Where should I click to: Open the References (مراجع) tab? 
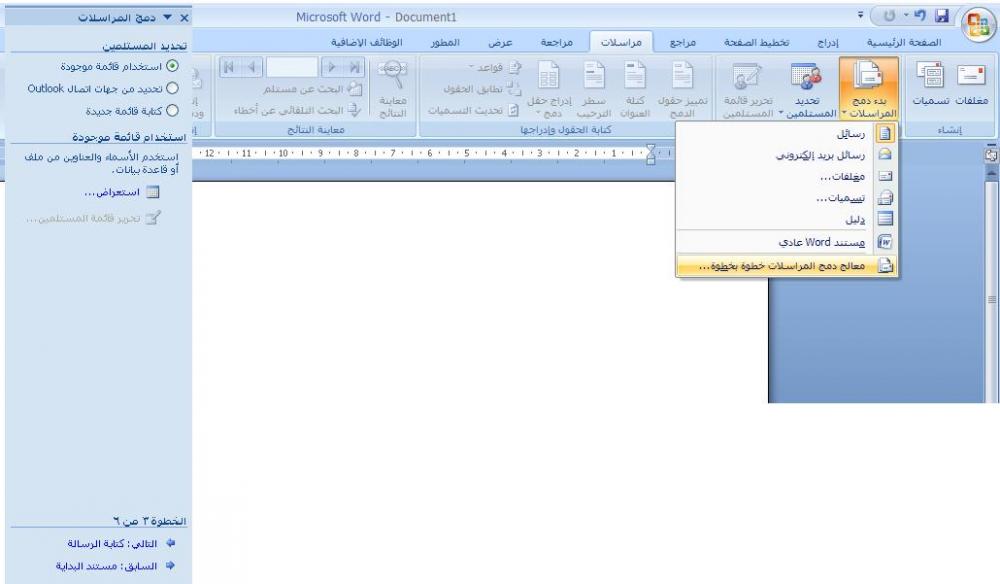coord(682,43)
